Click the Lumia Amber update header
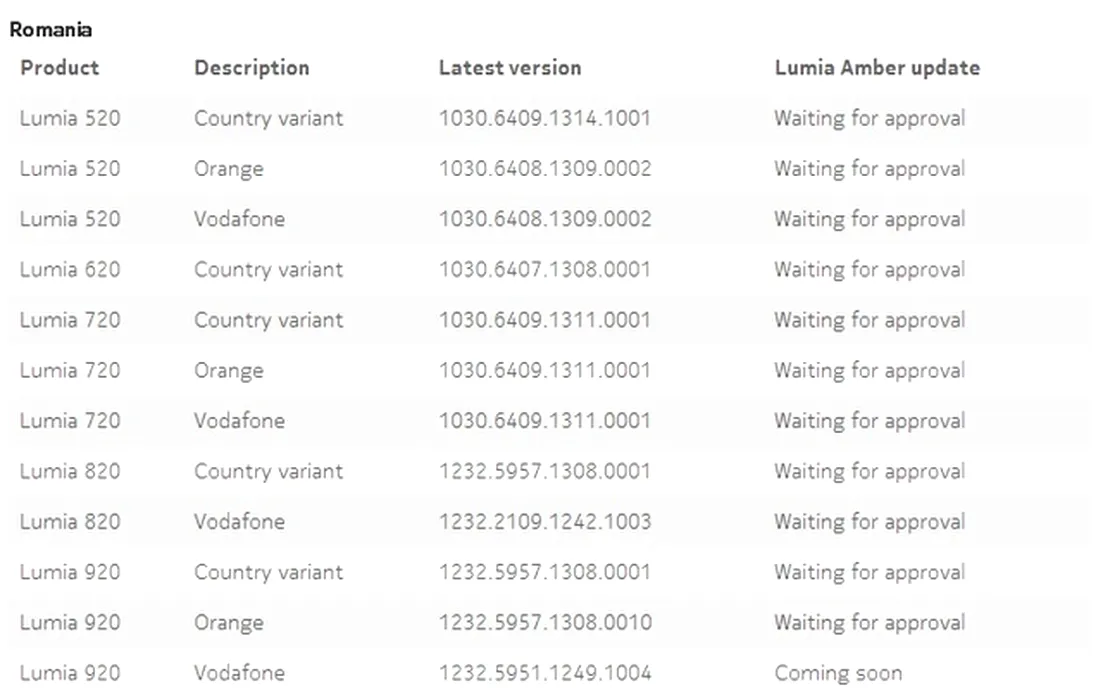The width and height of the screenshot is (1103, 700). pos(877,68)
